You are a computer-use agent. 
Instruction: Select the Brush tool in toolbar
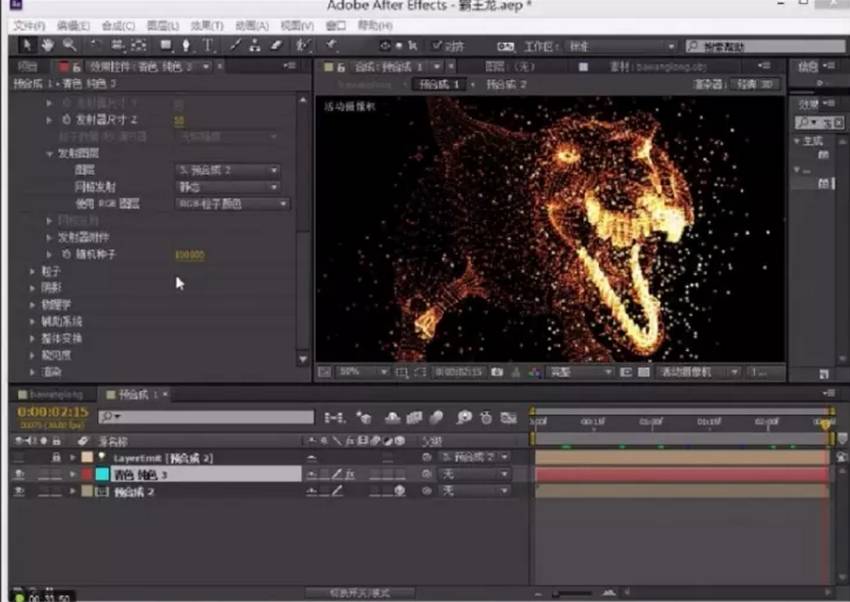(235, 45)
